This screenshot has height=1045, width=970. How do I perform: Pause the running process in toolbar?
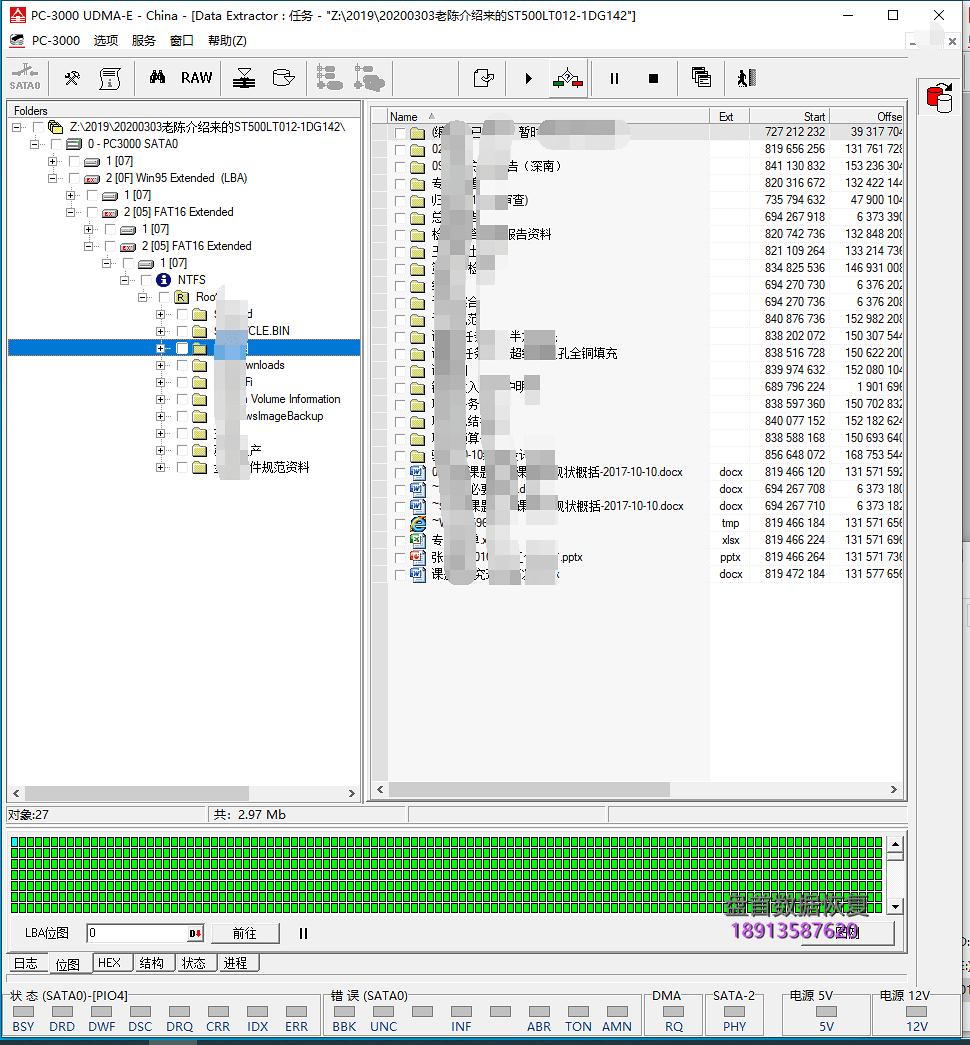(x=614, y=79)
